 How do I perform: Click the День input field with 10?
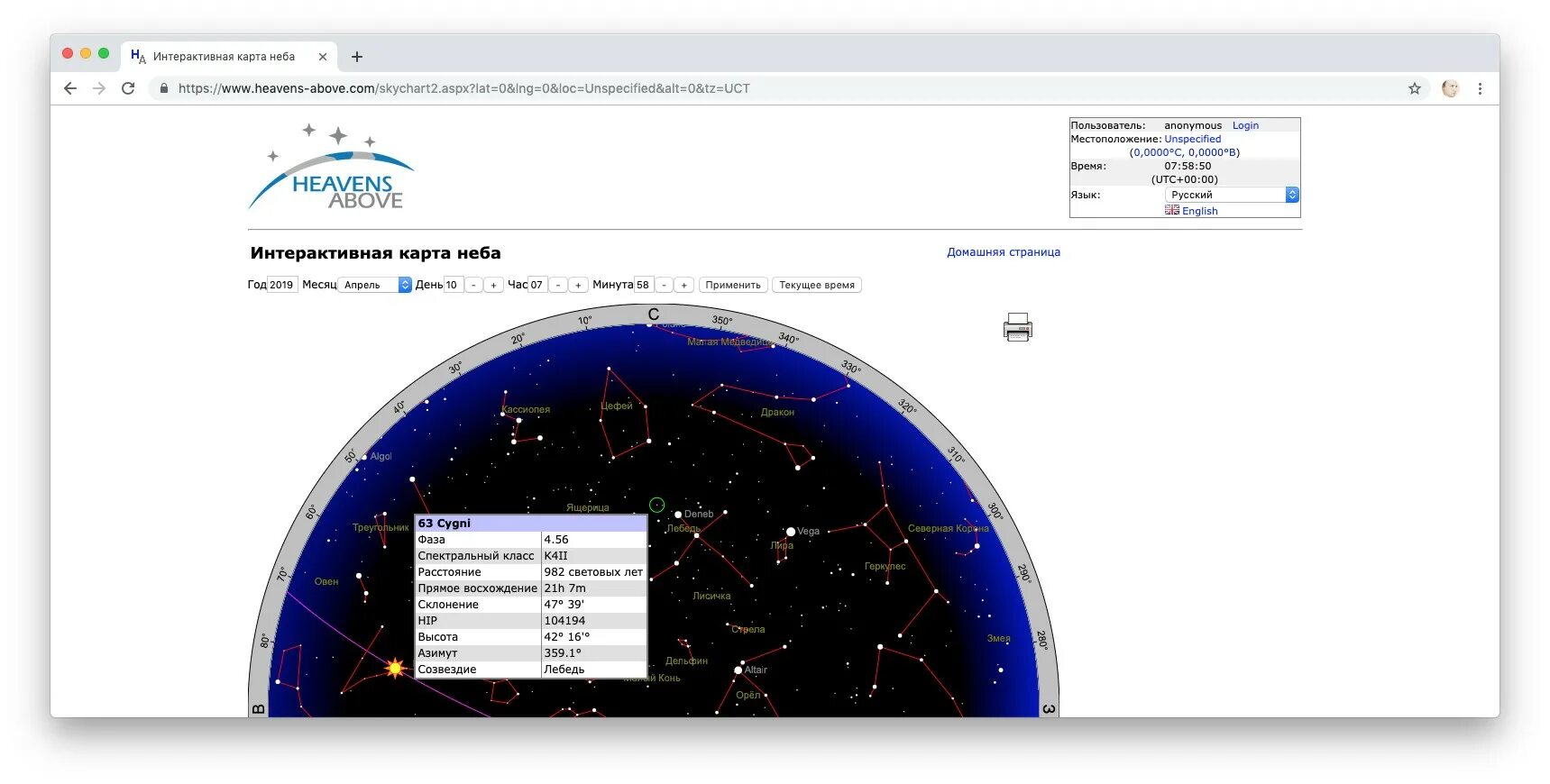[x=454, y=285]
